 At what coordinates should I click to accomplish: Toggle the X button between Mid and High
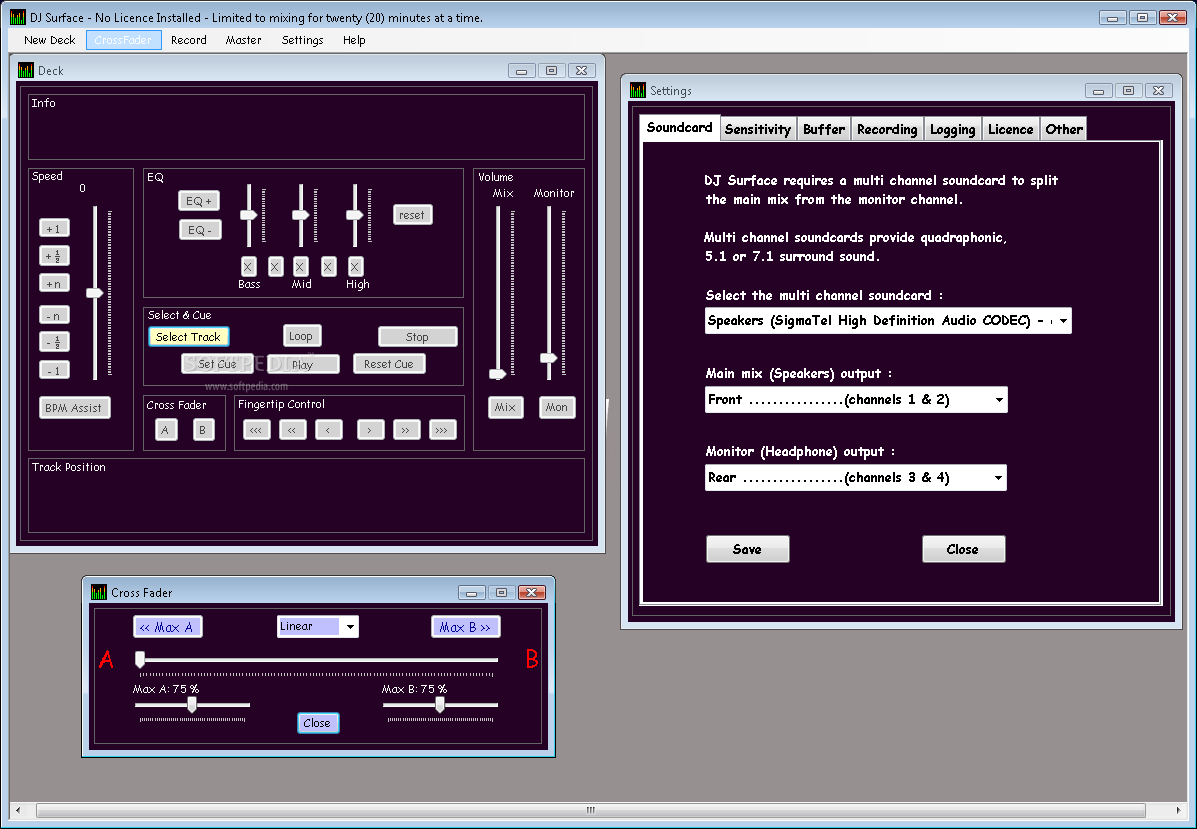point(328,266)
